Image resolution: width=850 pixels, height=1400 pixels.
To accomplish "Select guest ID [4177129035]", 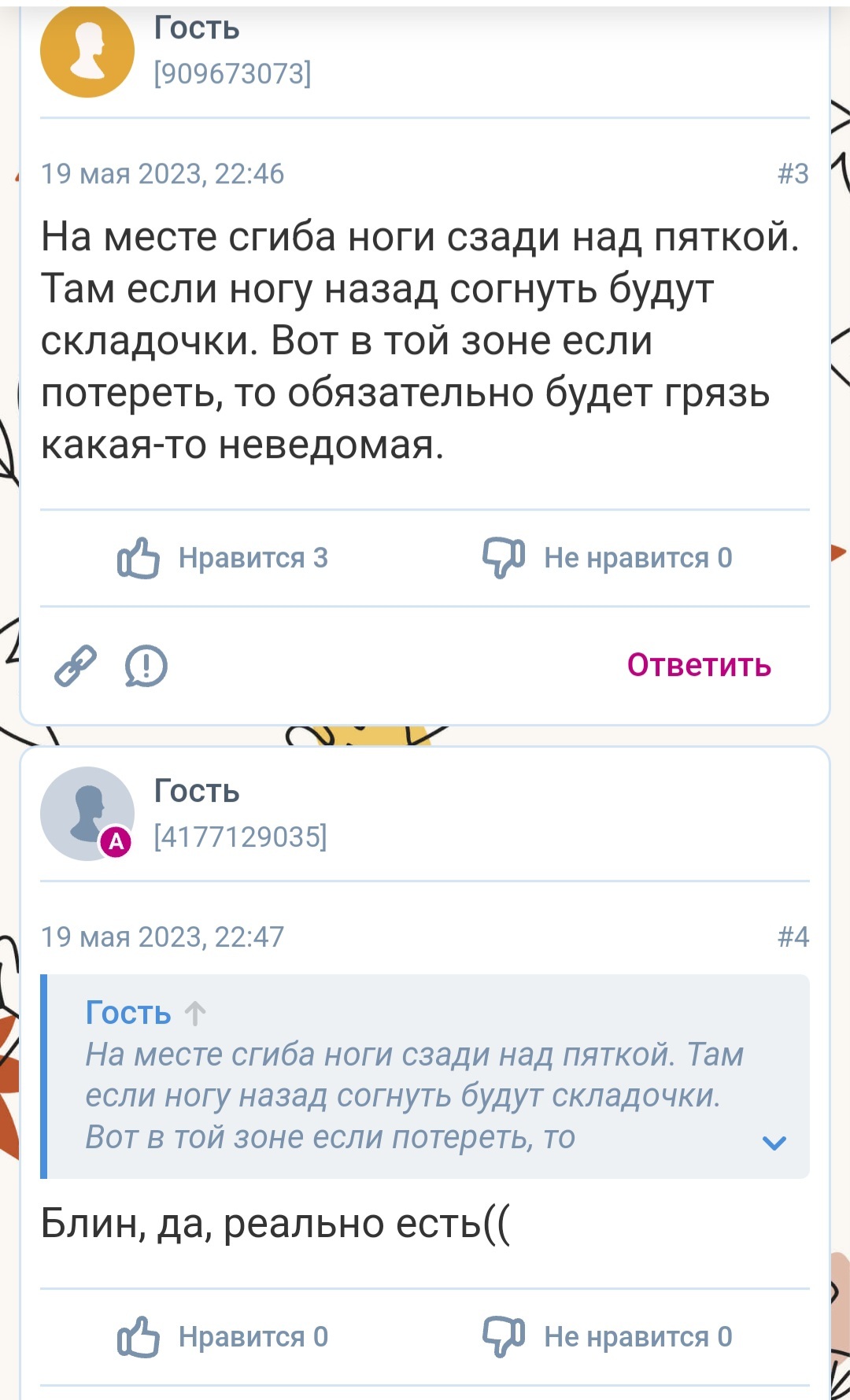I will pos(240,837).
